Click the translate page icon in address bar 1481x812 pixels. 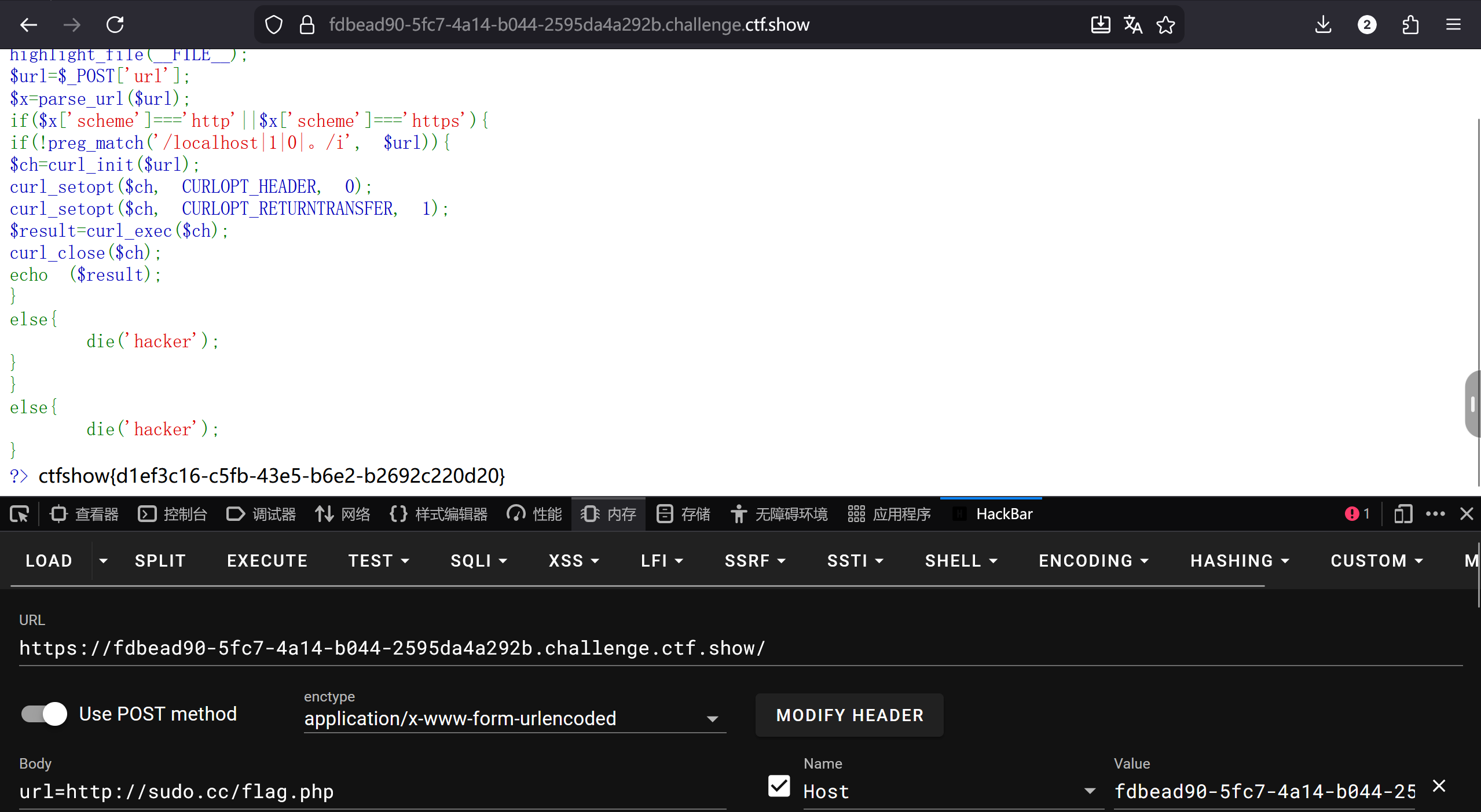point(1132,25)
